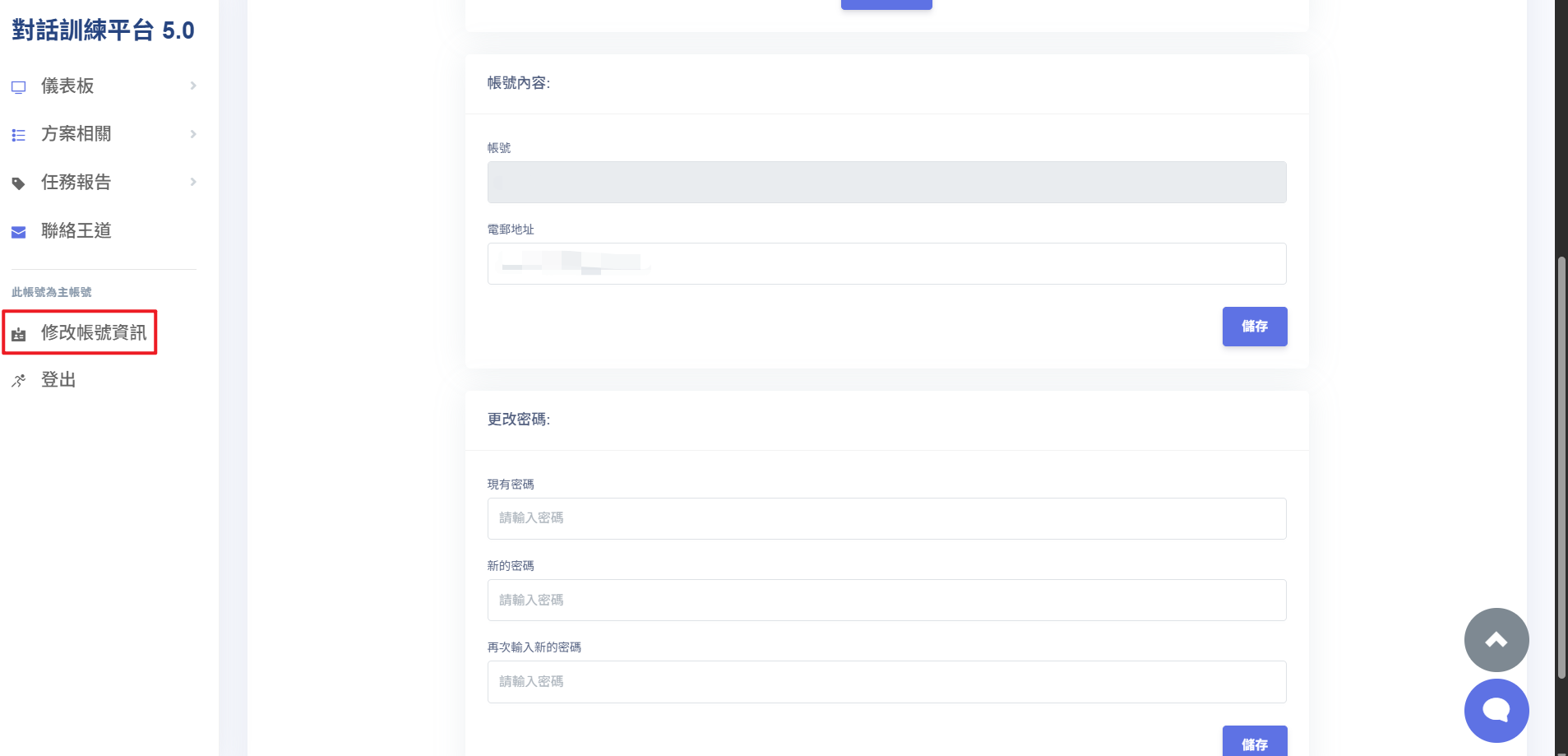The height and width of the screenshot is (756, 1568).
Task: Open the chat bubble widget
Action: click(1496, 710)
